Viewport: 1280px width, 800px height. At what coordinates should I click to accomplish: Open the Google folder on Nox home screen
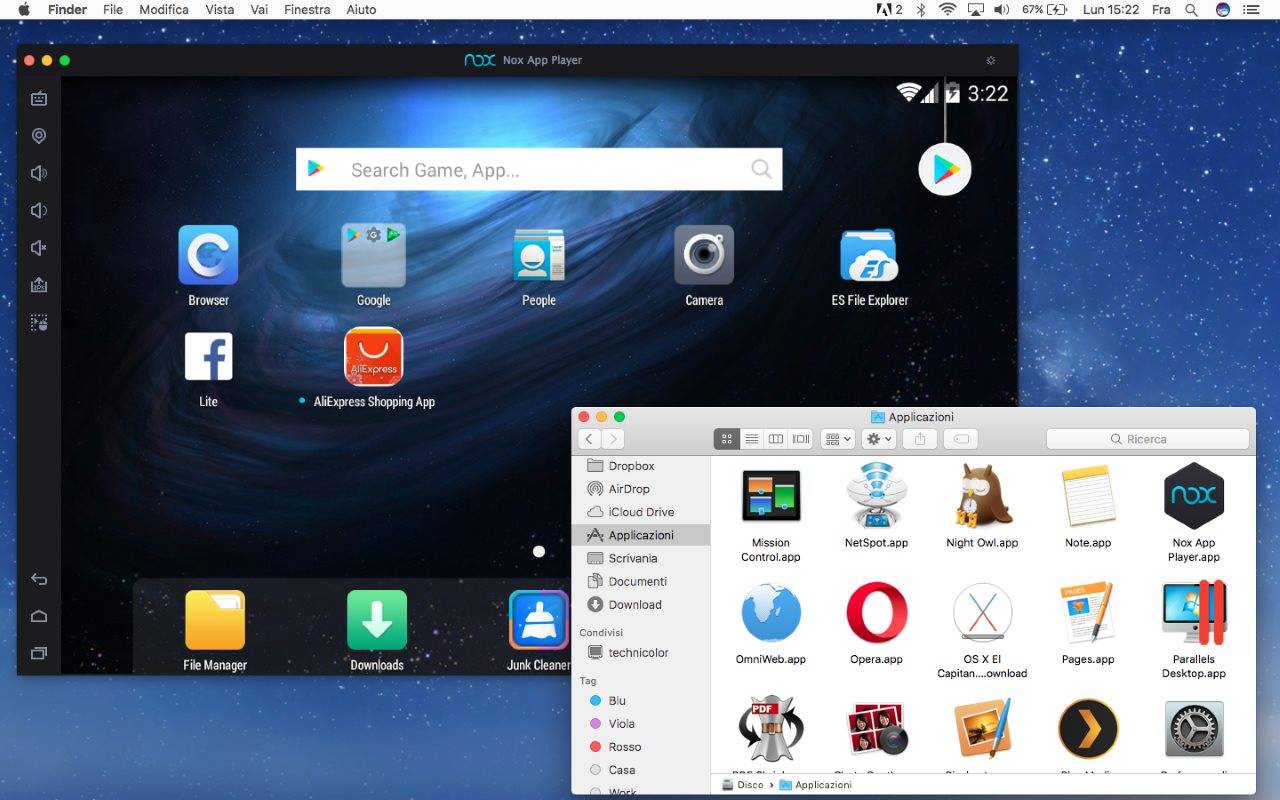coord(373,255)
